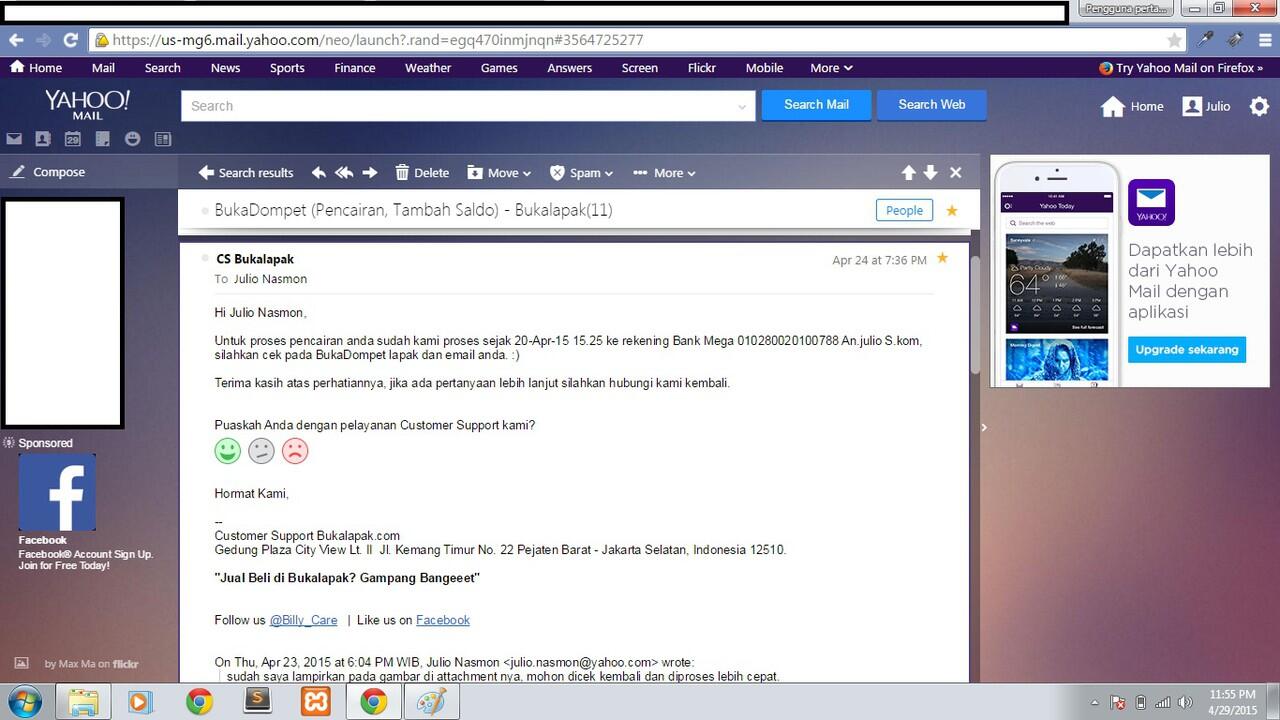
Task: Reply all to the conversation
Action: 344,173
